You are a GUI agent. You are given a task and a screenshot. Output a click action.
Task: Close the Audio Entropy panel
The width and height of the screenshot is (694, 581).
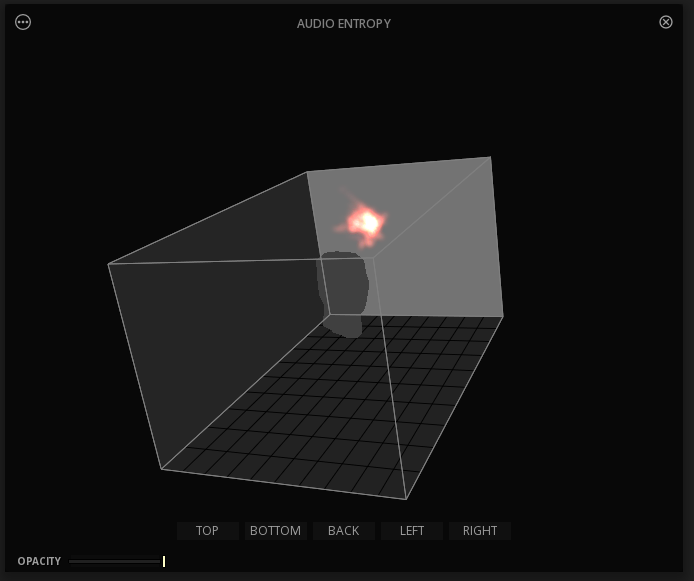666,22
